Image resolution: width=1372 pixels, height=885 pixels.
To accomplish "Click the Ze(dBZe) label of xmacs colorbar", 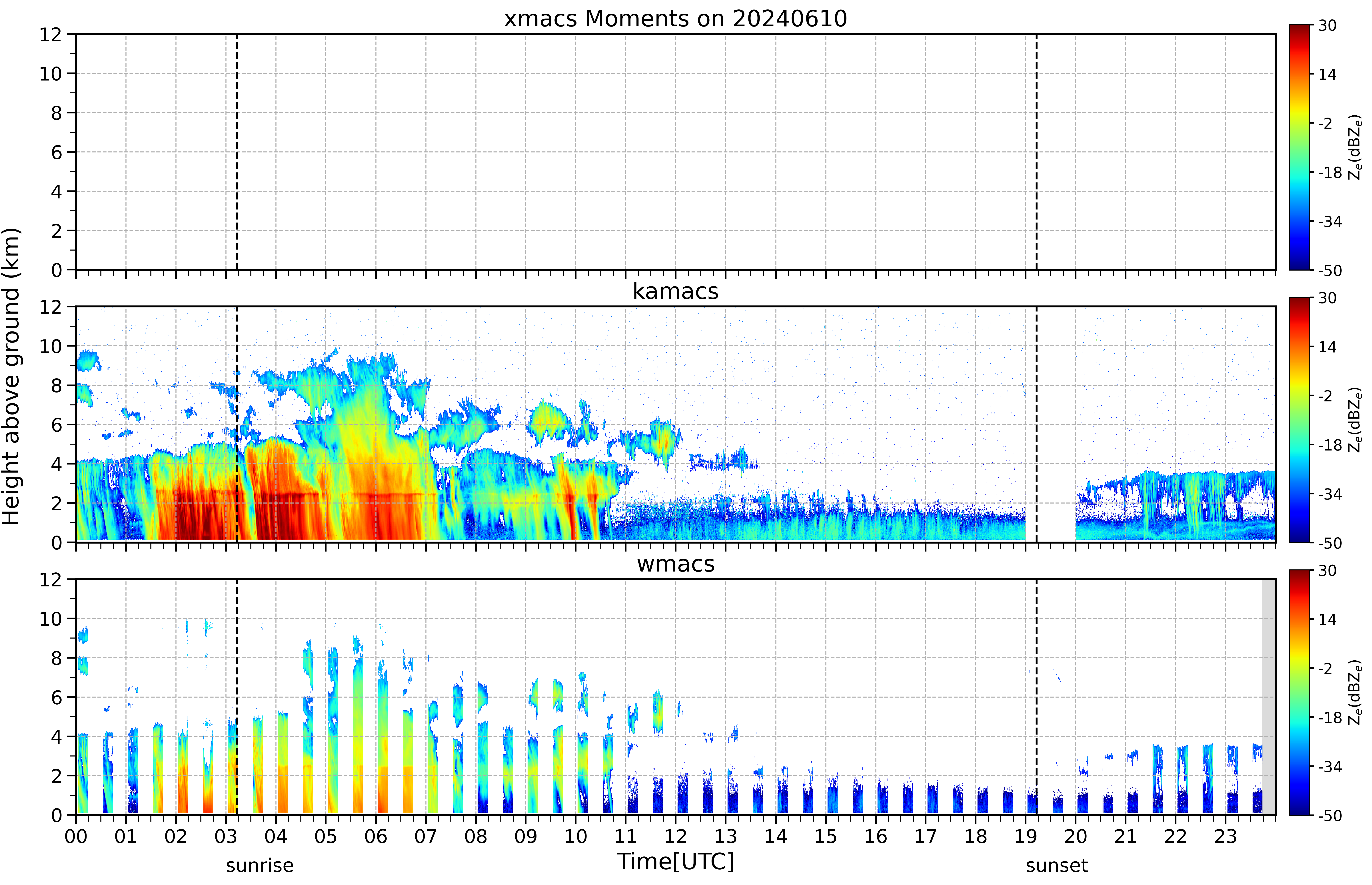I will click(1355, 147).
